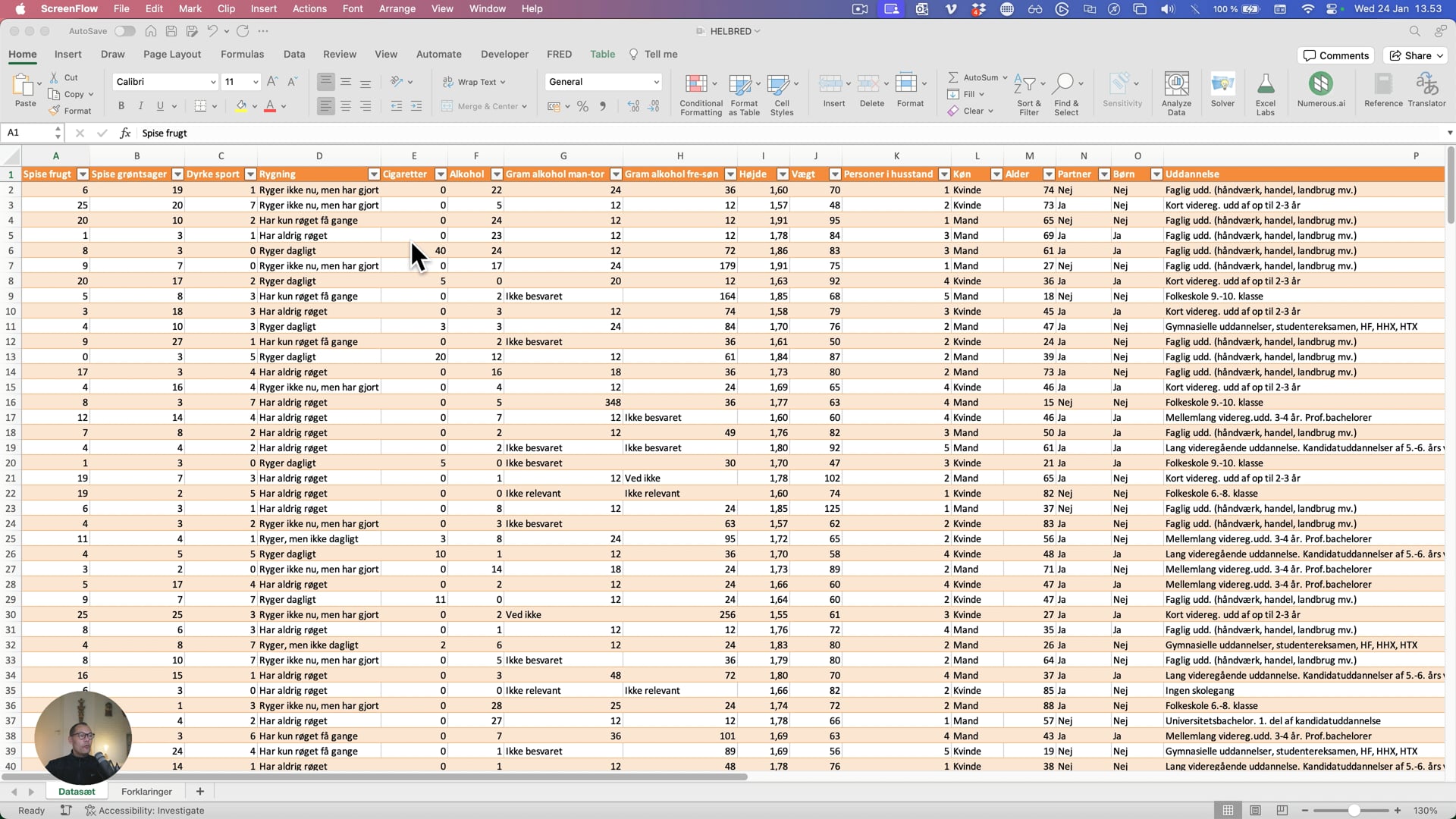Apply Italic formatting
Screen dimensions: 1456x819
click(x=140, y=106)
